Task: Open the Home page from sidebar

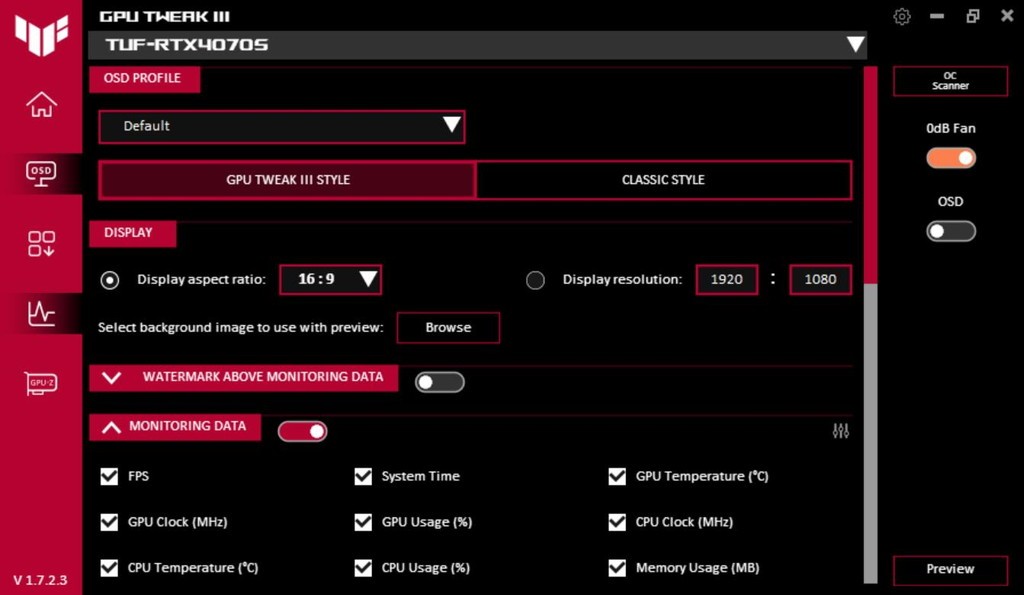Action: point(41,104)
